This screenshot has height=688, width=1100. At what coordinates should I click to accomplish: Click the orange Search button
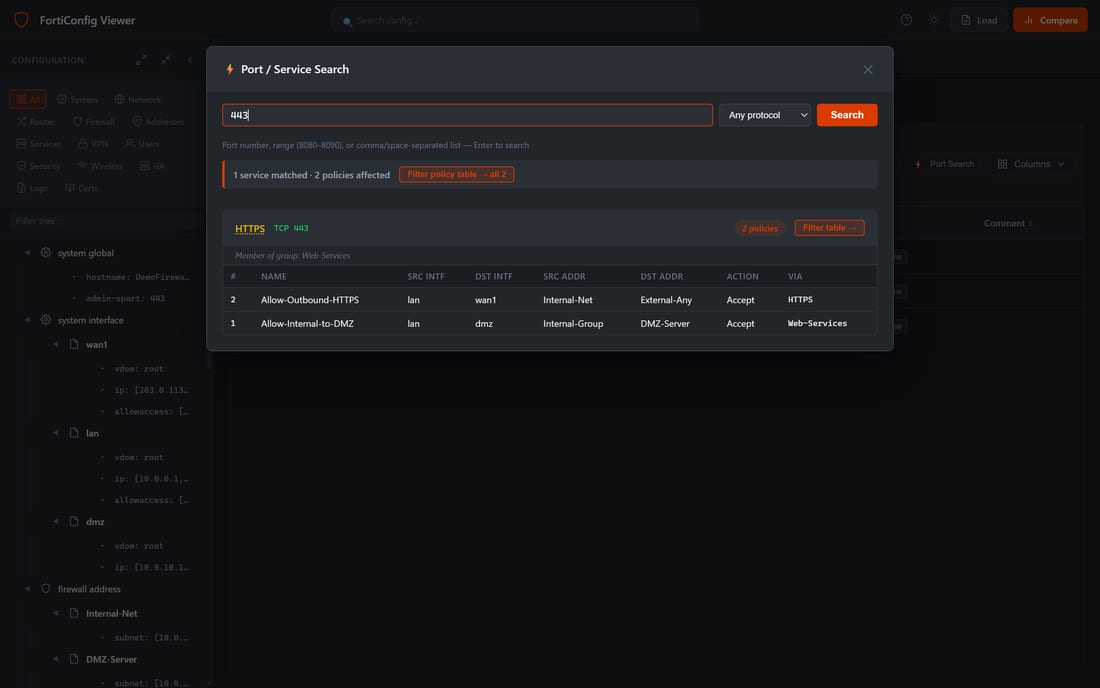pyautogui.click(x=847, y=115)
